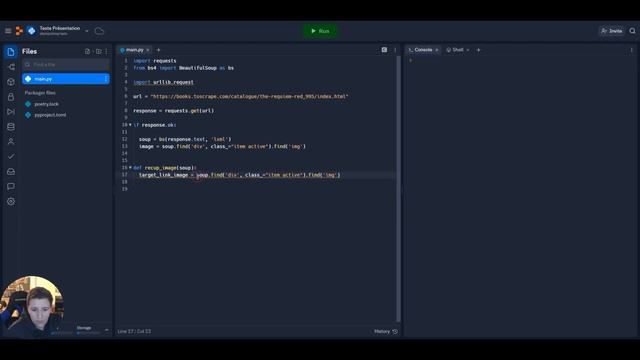
Task: Open the user Authentication sidebar icon
Action: (11, 142)
